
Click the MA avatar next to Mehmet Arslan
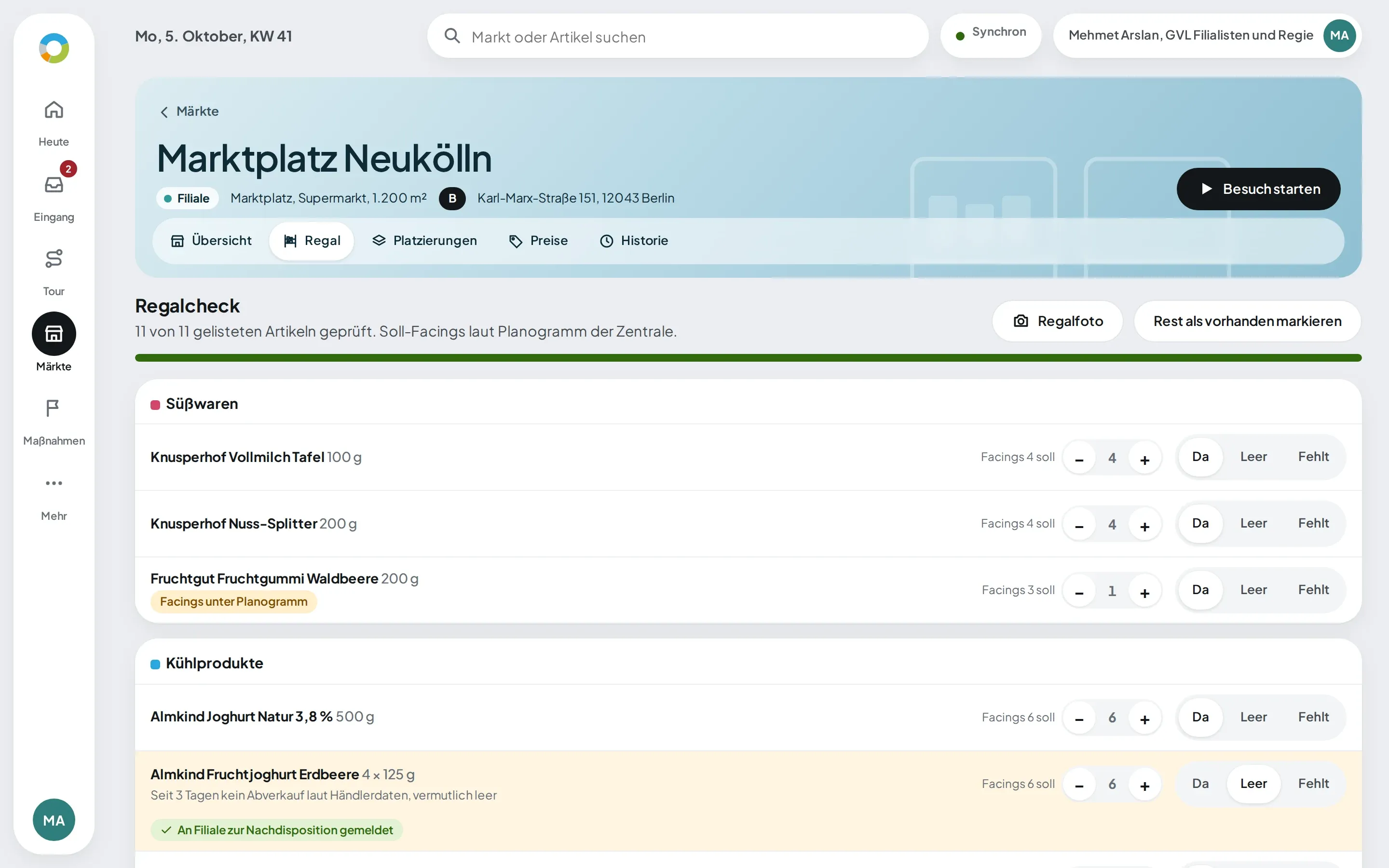[x=1339, y=36]
